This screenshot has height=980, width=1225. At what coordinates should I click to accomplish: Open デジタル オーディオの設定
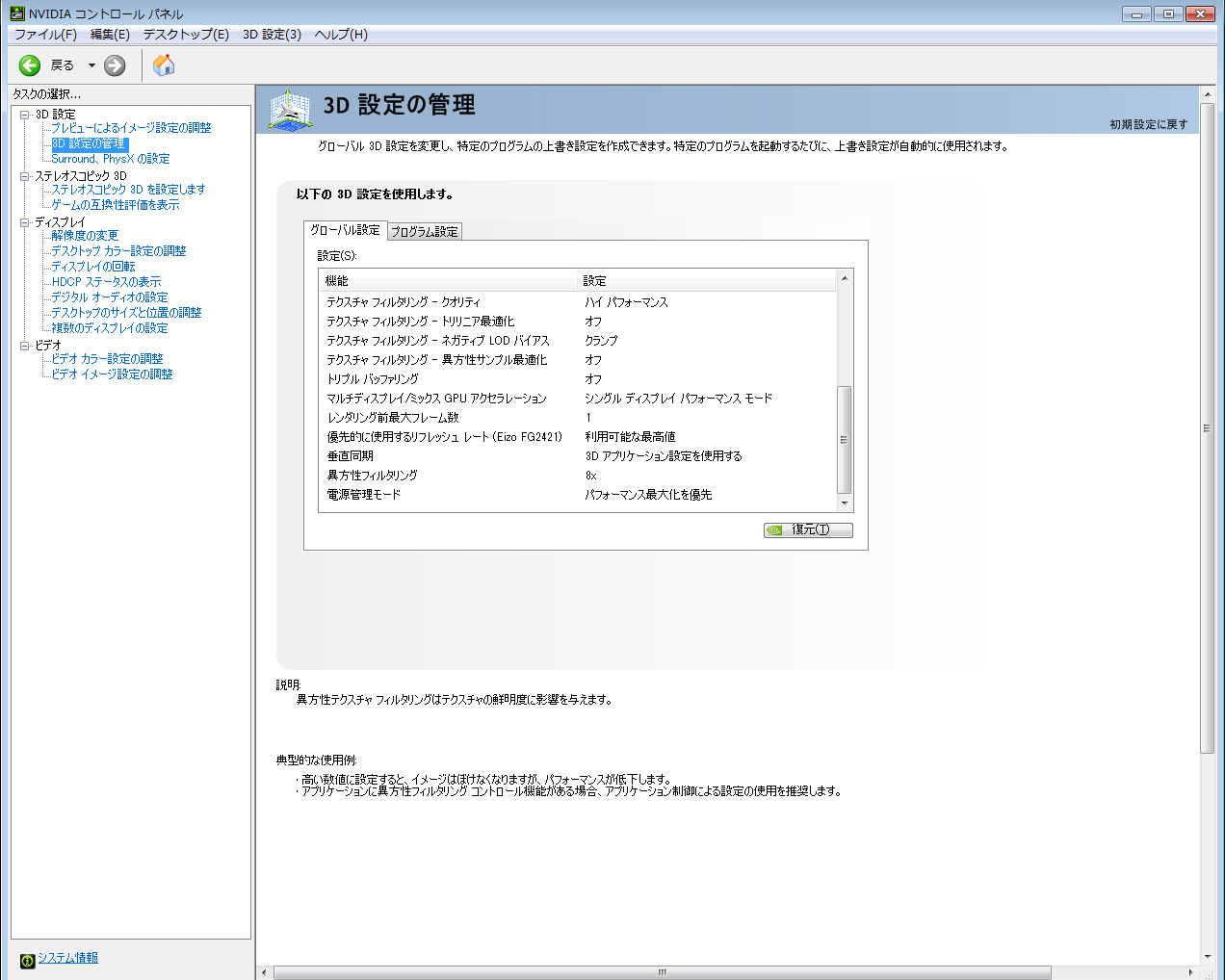tap(110, 297)
